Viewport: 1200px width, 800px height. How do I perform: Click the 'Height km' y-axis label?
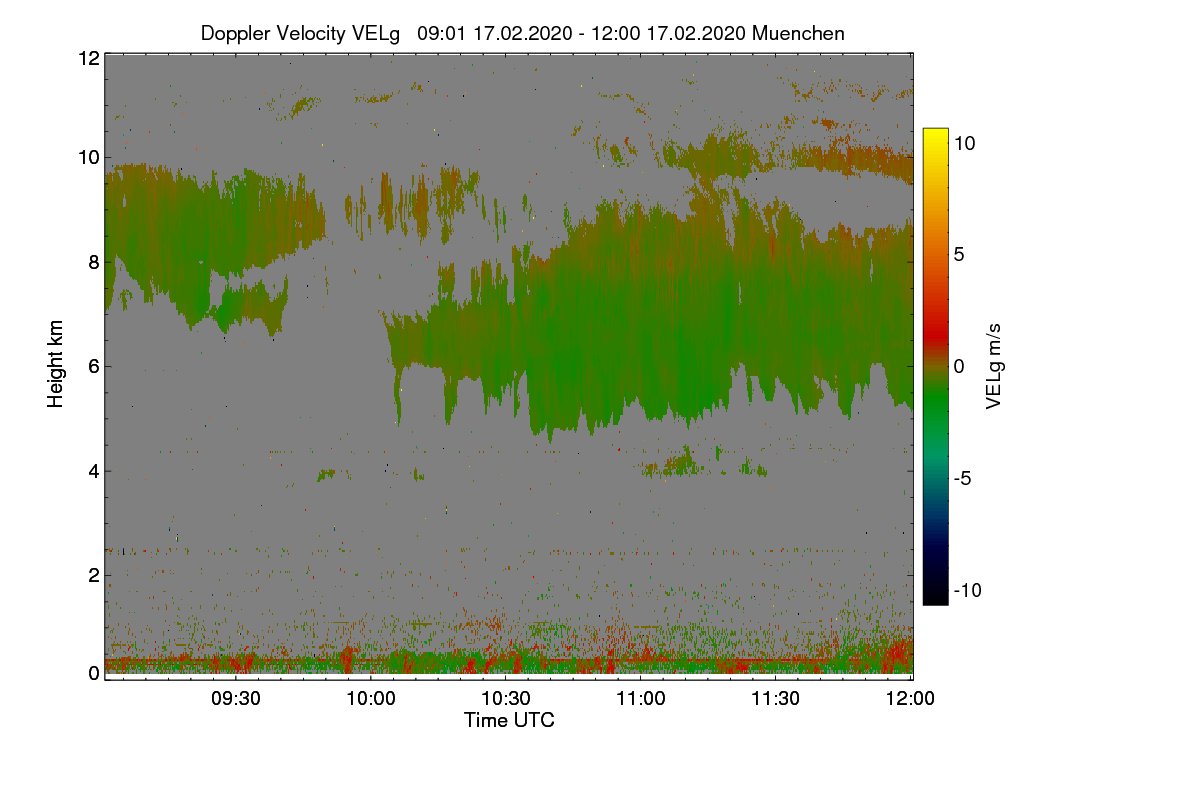(x=55, y=364)
